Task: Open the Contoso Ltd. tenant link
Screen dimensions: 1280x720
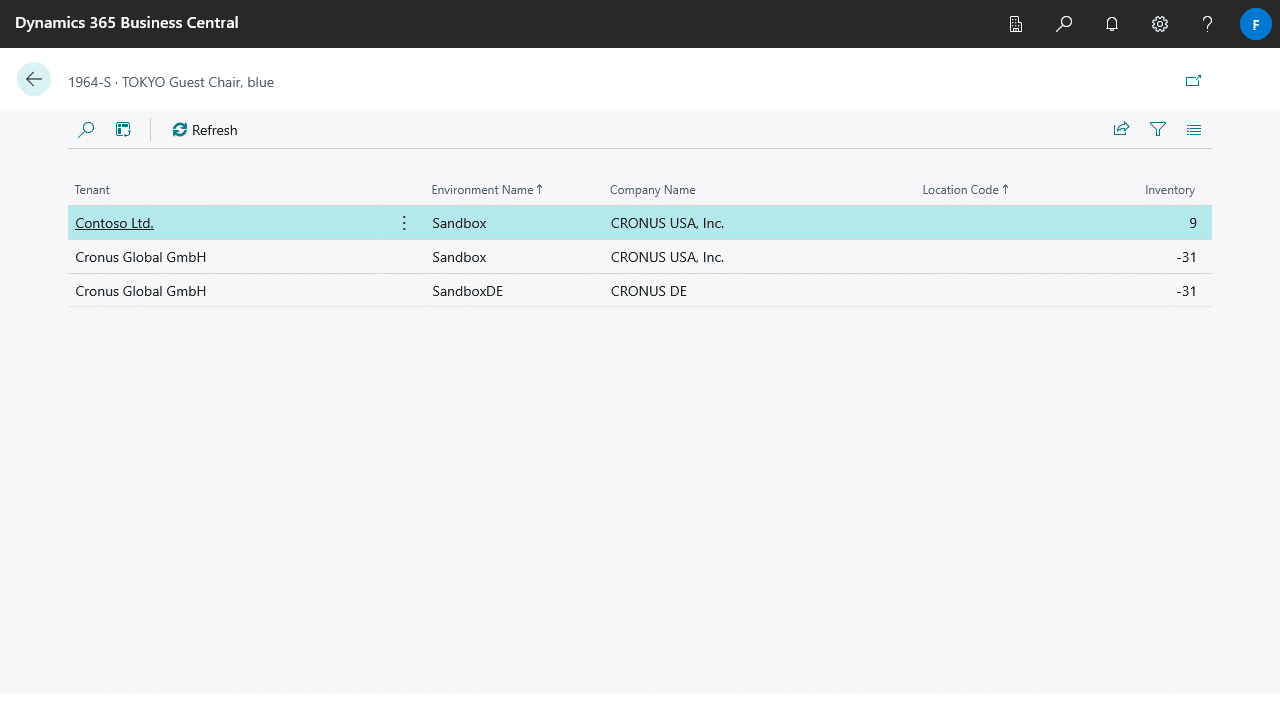Action: [114, 222]
